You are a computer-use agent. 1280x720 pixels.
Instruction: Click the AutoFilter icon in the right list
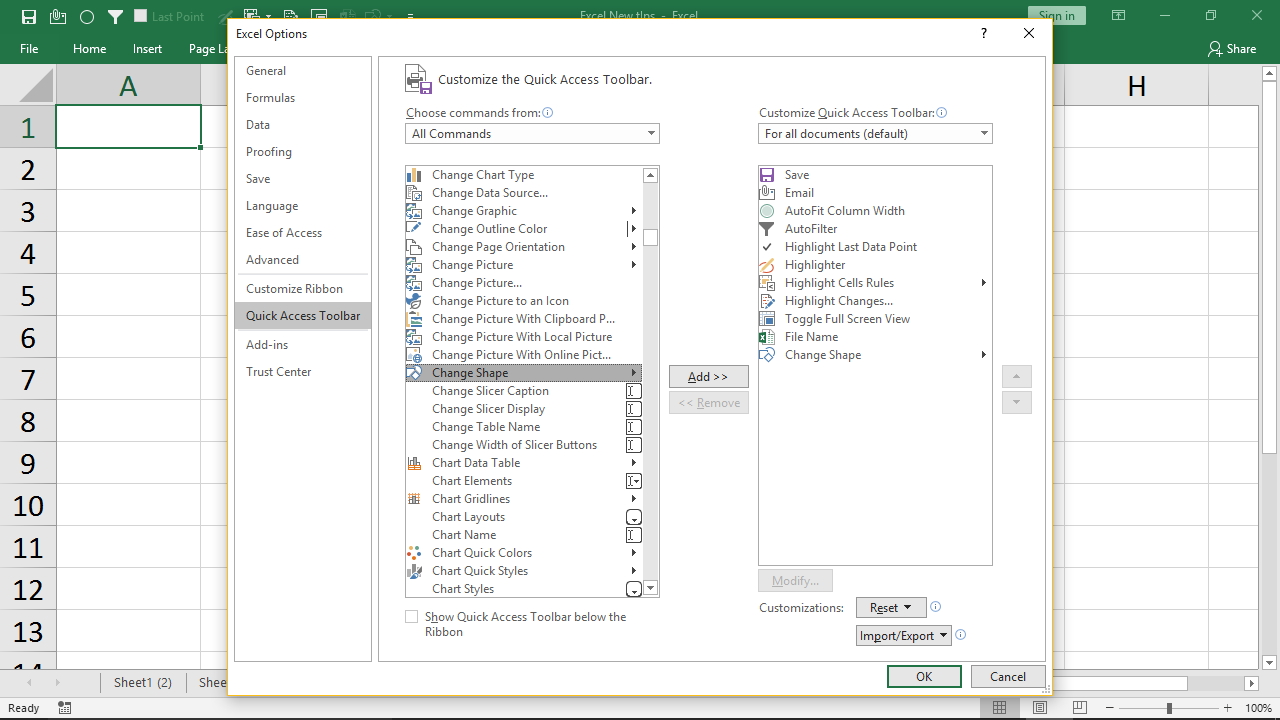click(767, 229)
